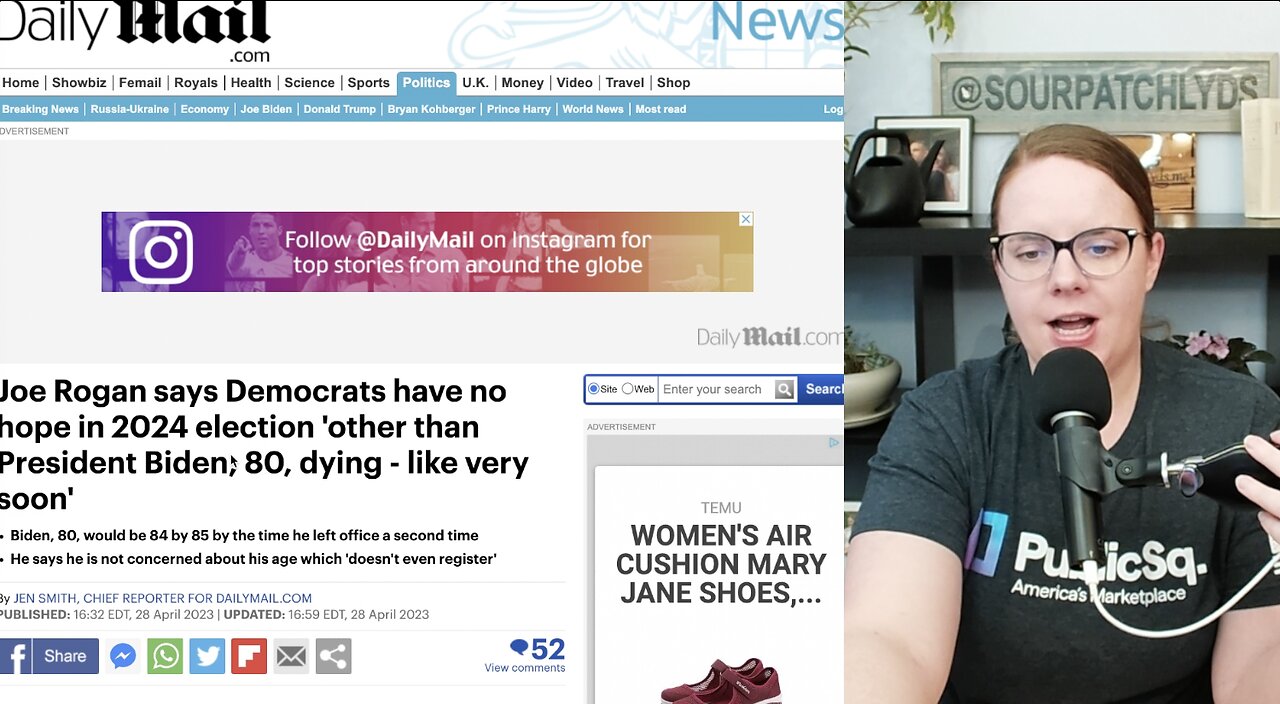Open the Travel section
1280x704 pixels.
click(x=625, y=83)
